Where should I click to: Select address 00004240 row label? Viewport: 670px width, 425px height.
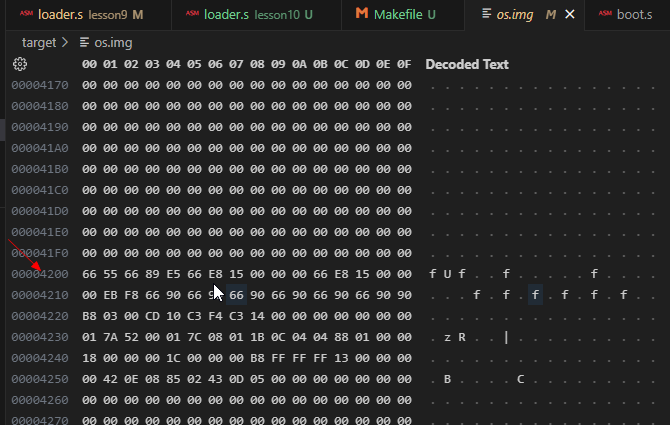[x=40, y=358]
